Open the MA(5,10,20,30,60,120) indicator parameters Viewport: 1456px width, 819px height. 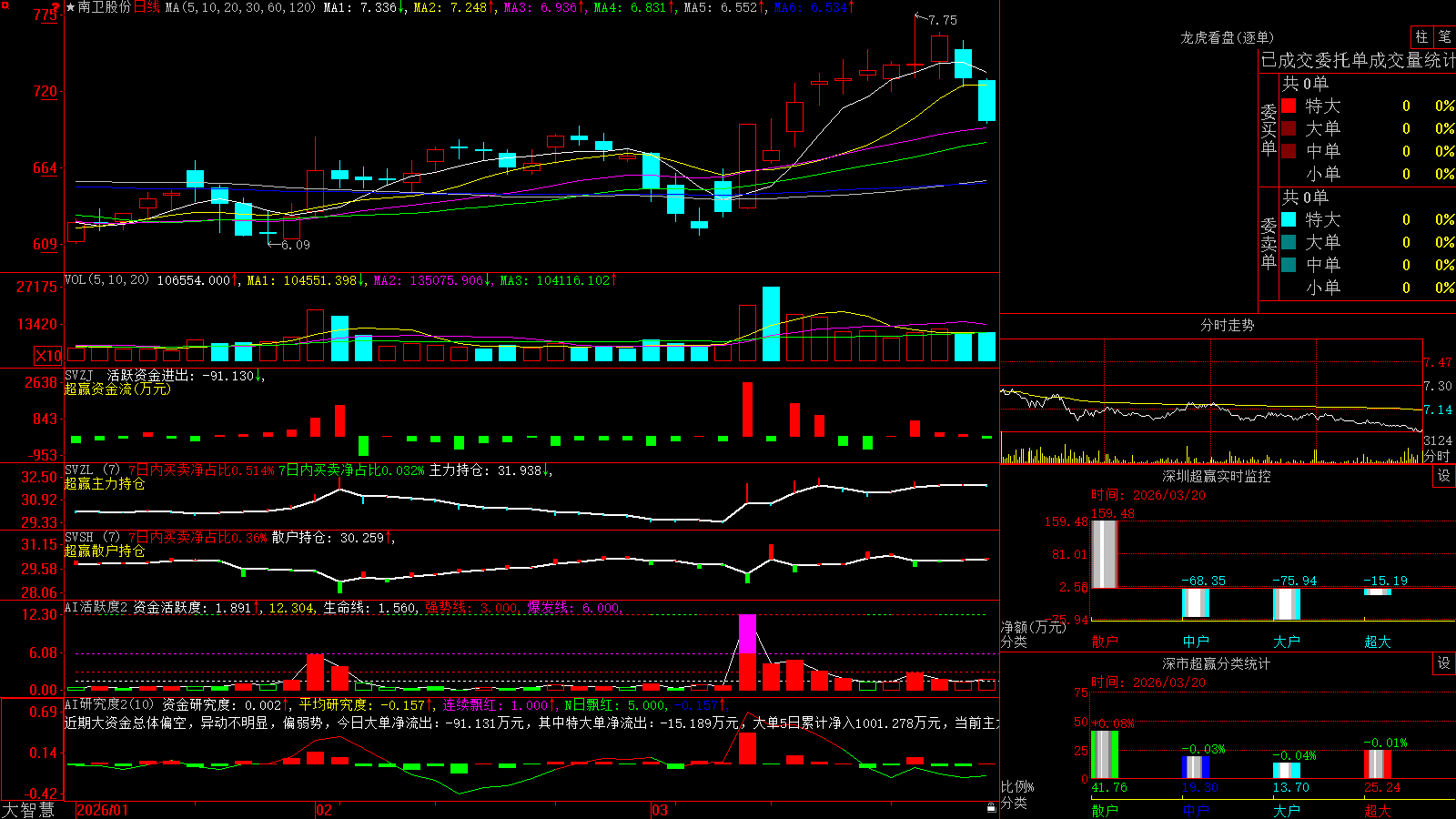(x=240, y=7)
